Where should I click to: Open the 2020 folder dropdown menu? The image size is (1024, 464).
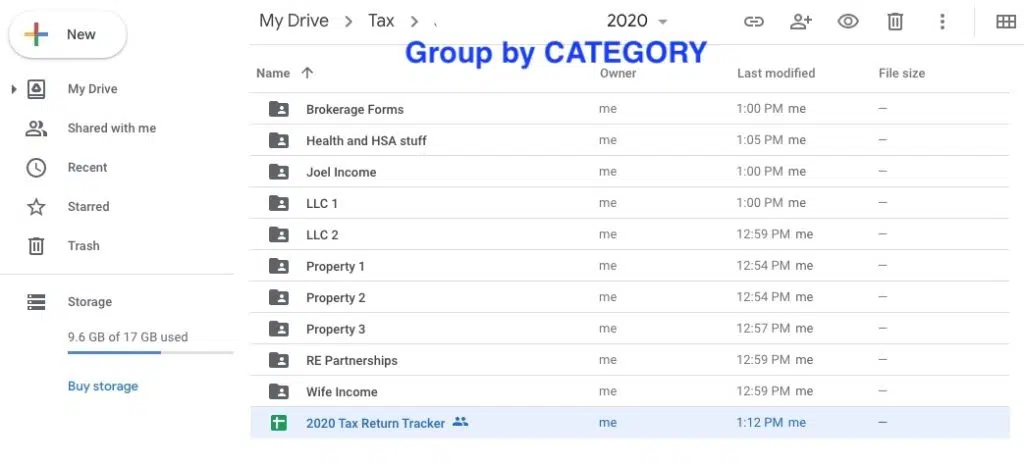[x=663, y=22]
